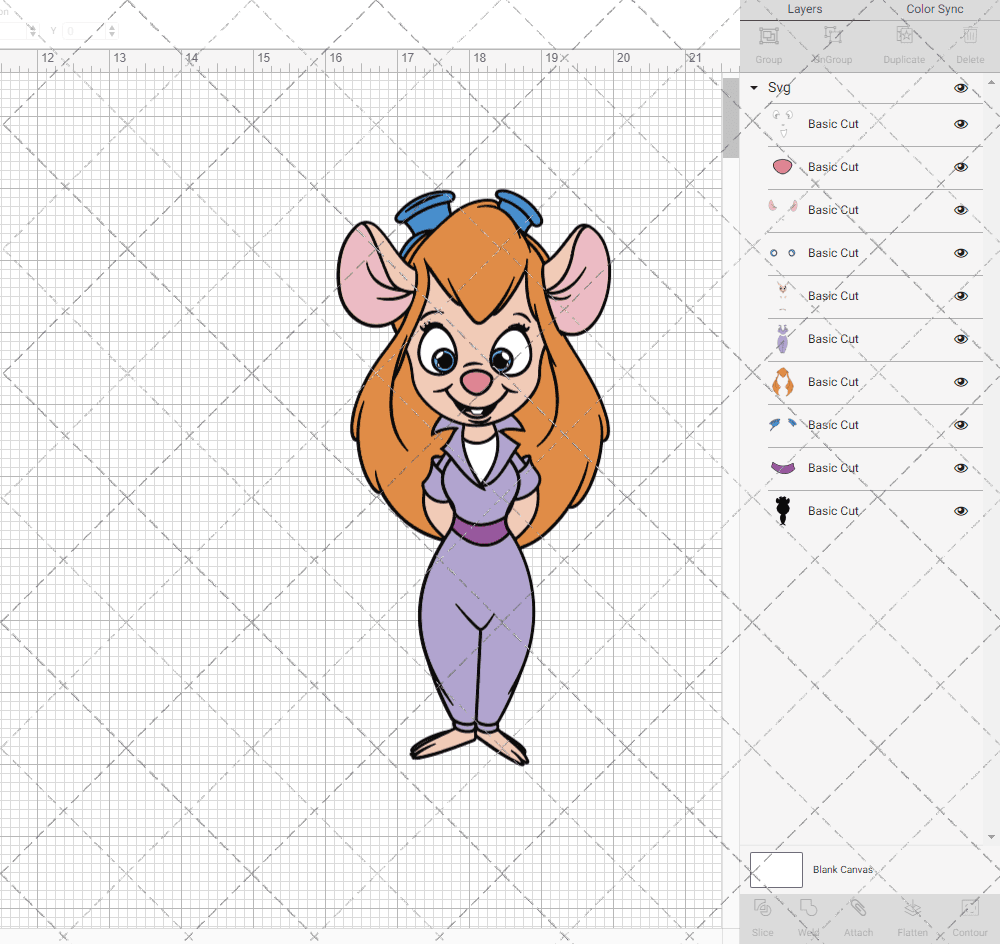Click Basic Cut text beside belt layer

click(x=833, y=468)
